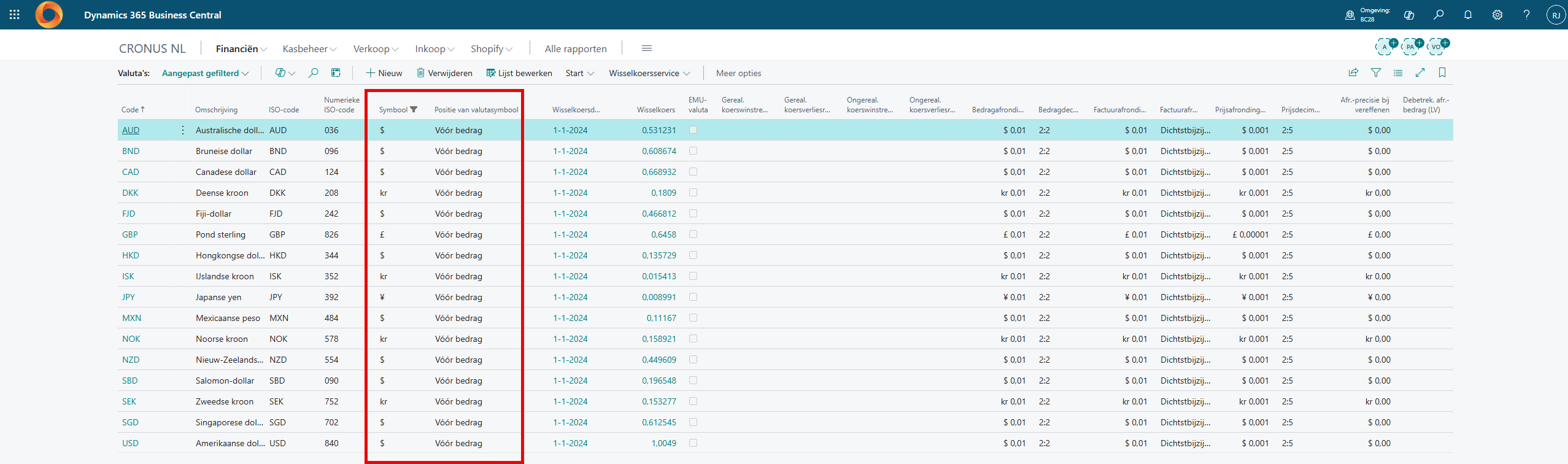
Task: Bookmark this page with the bookmark icon
Action: [1442, 73]
